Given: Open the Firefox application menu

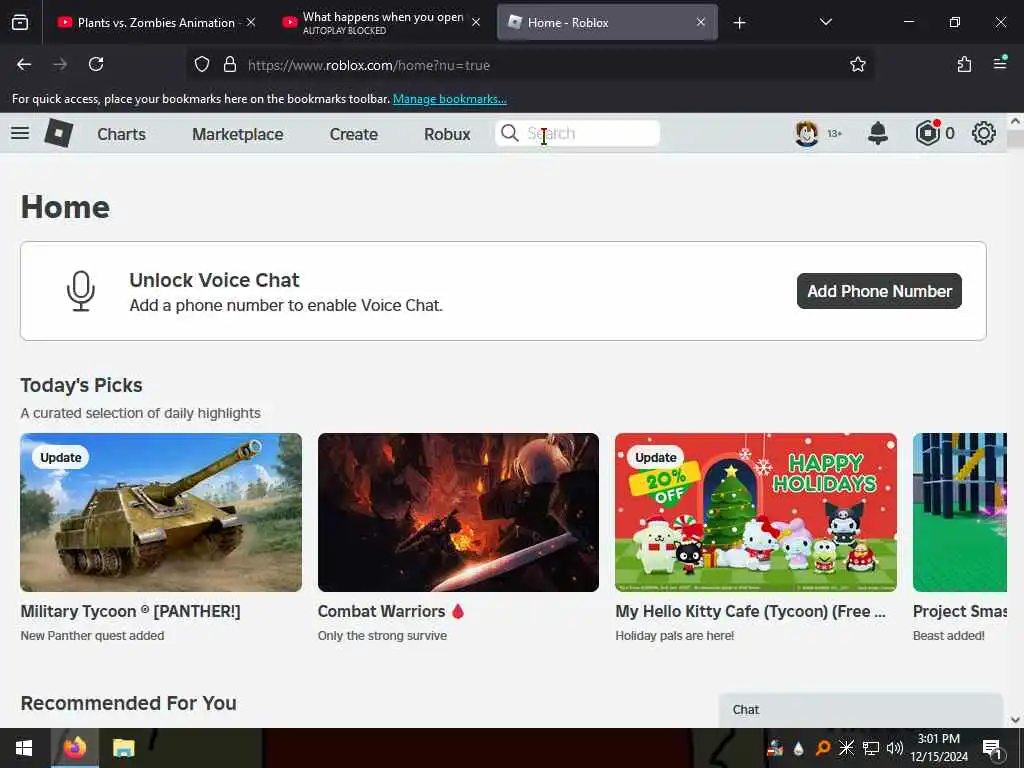Looking at the screenshot, I should tap(1000, 63).
